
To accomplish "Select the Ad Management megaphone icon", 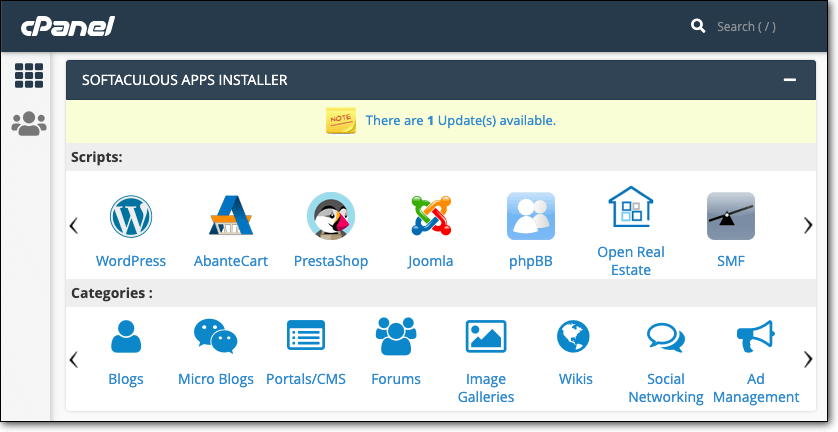I will tap(755, 336).
